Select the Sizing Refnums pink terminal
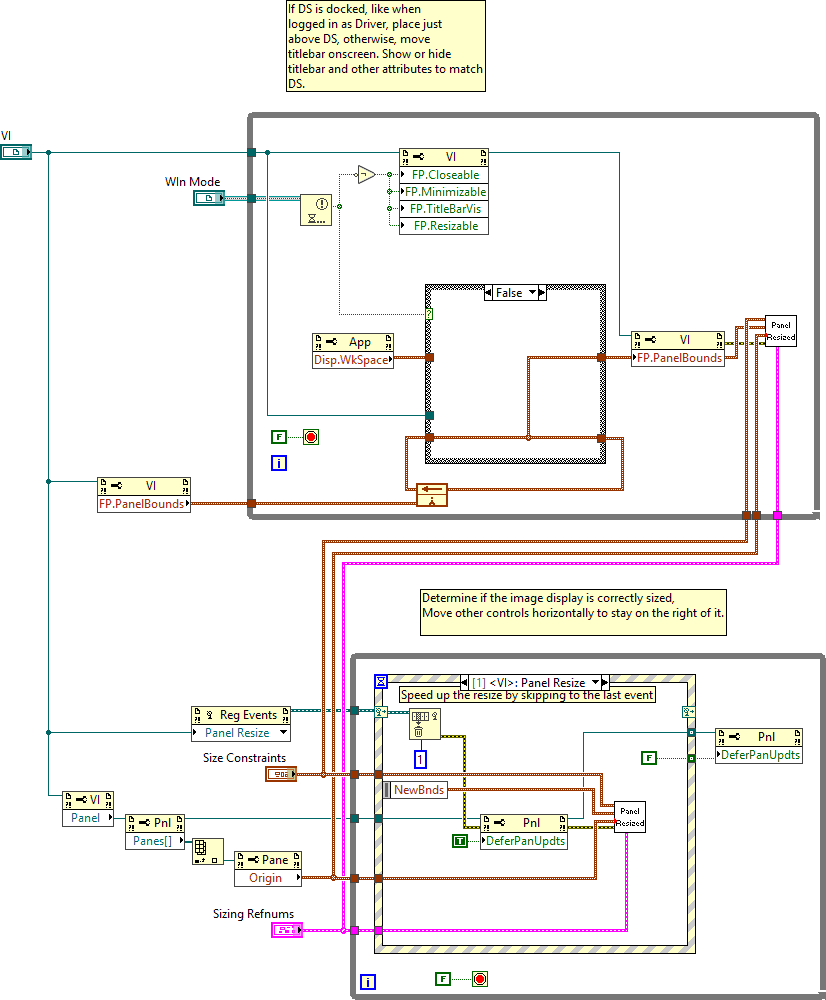The width and height of the screenshot is (826, 1000). pyautogui.click(x=286, y=931)
